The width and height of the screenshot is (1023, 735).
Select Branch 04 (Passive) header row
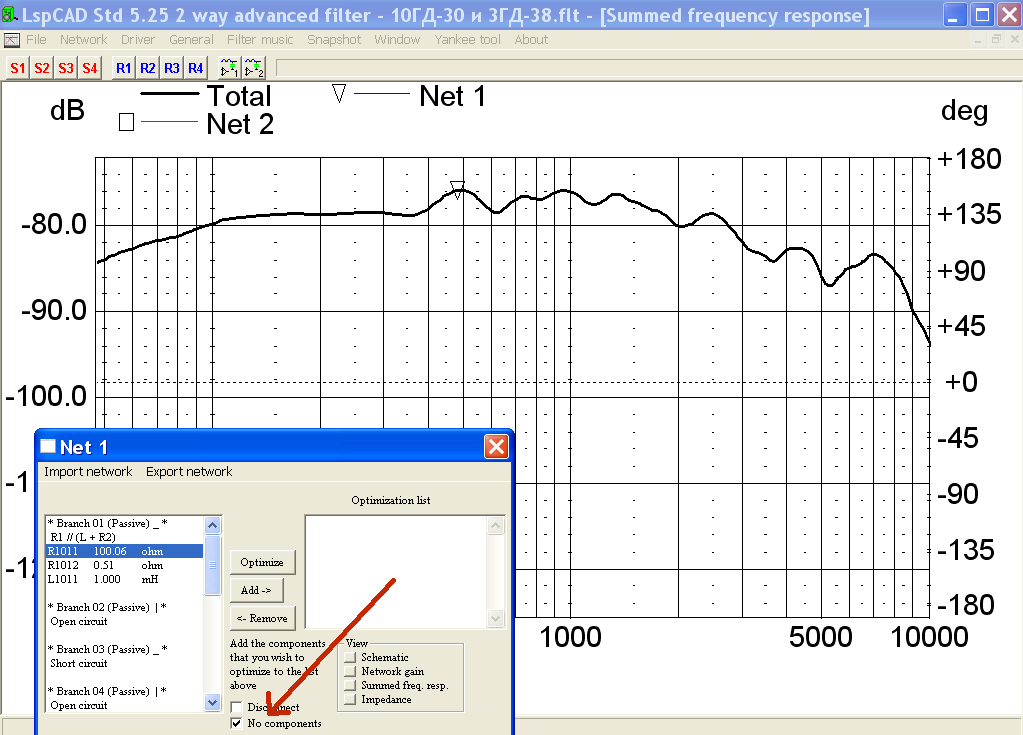click(125, 691)
